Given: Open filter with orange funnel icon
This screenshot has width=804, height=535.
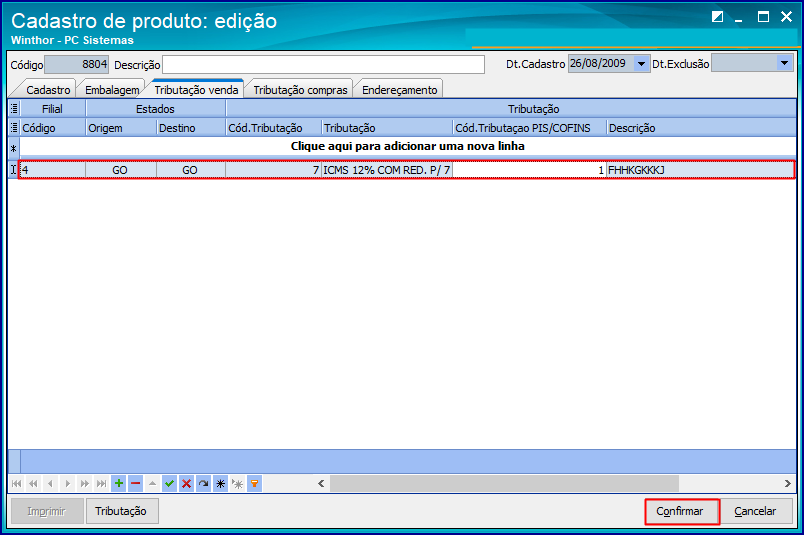Looking at the screenshot, I should pos(254,483).
